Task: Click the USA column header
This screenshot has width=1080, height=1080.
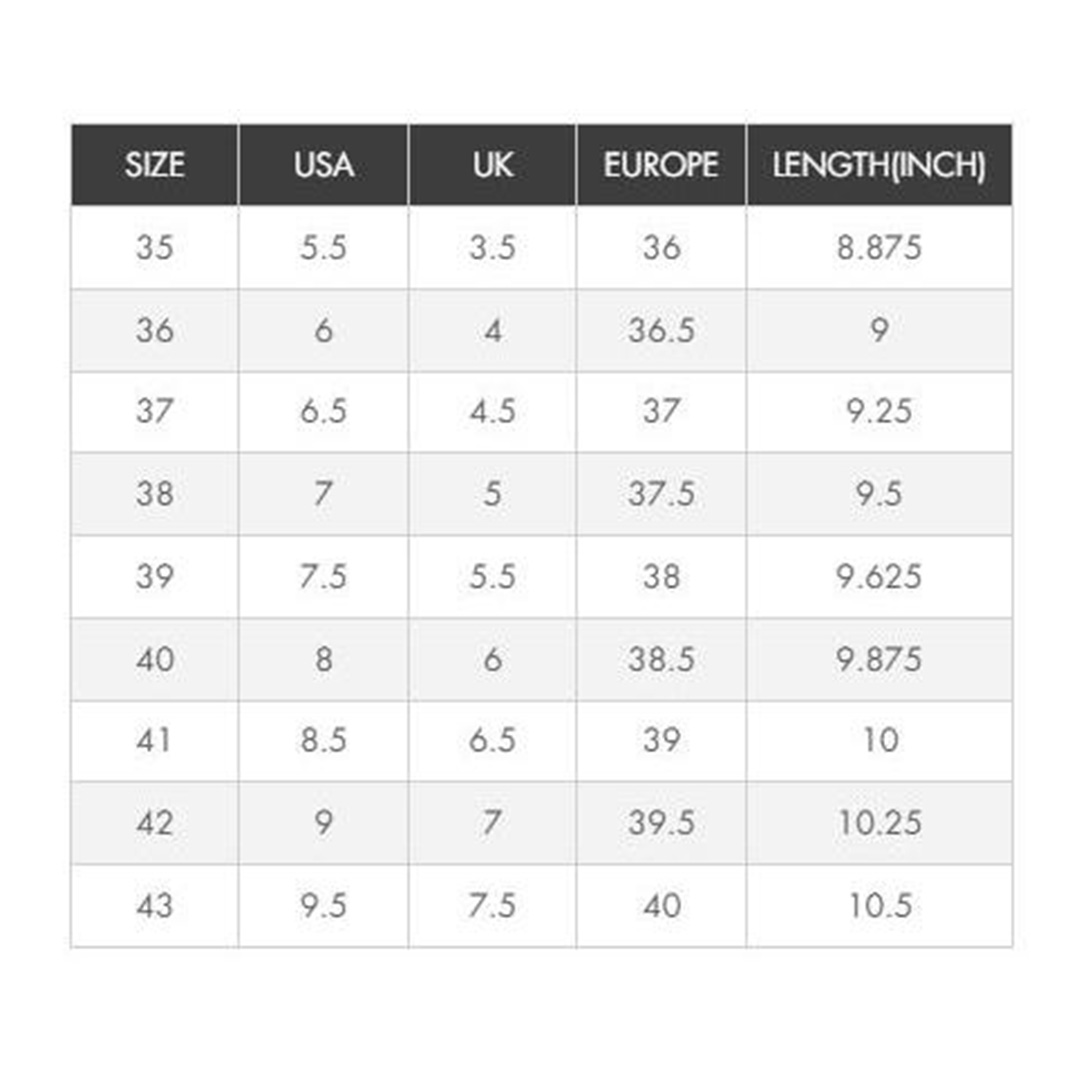Action: coord(324,165)
